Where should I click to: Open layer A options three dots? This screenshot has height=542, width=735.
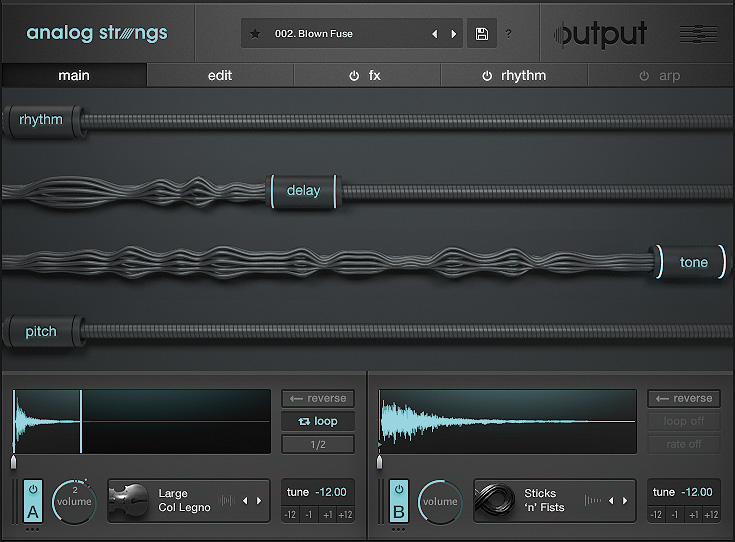tap(32, 530)
